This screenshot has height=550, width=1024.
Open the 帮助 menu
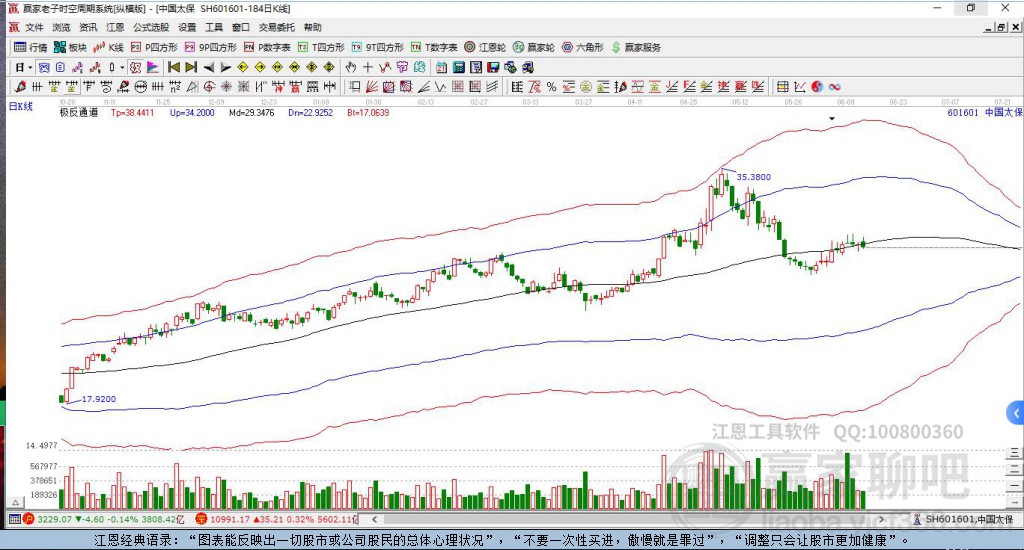coord(312,27)
